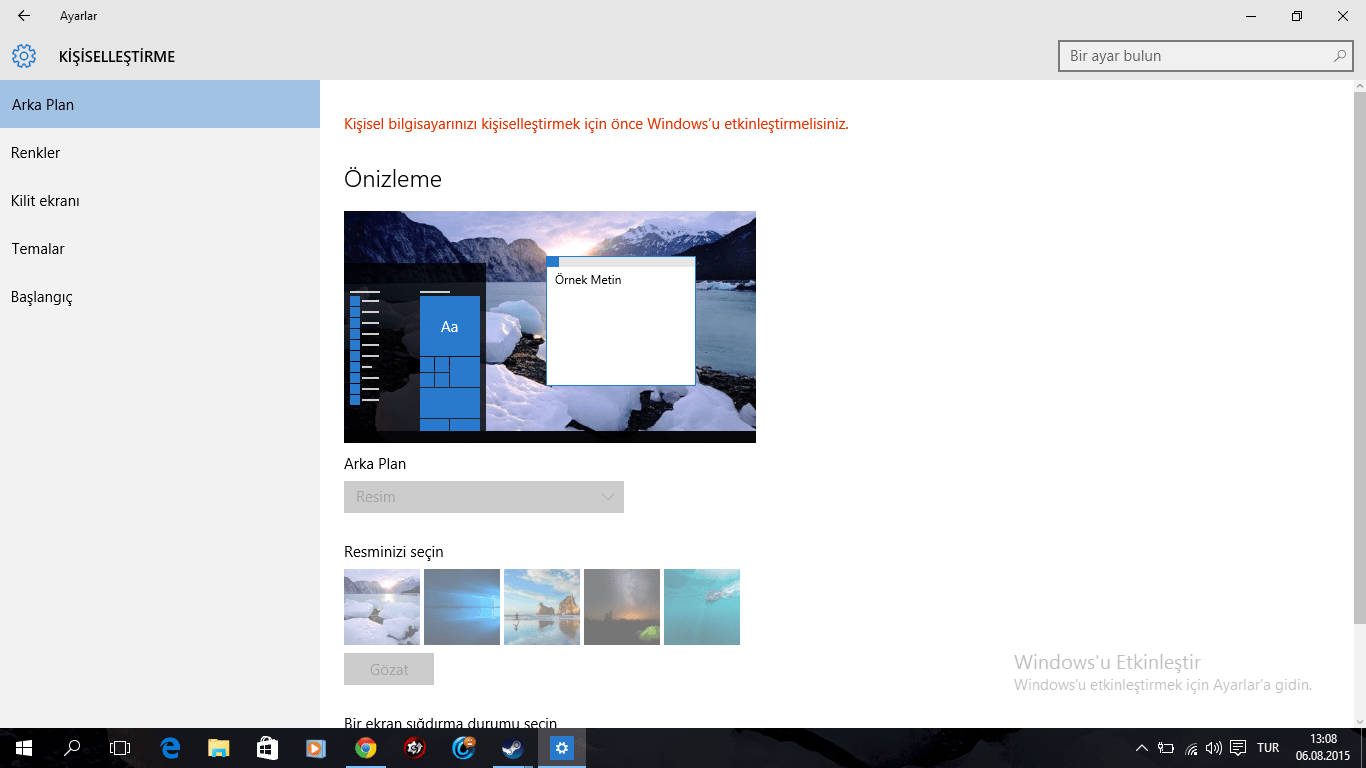The image size is (1366, 768).
Task: Launch Google Chrome from the taskbar
Action: (x=366, y=748)
